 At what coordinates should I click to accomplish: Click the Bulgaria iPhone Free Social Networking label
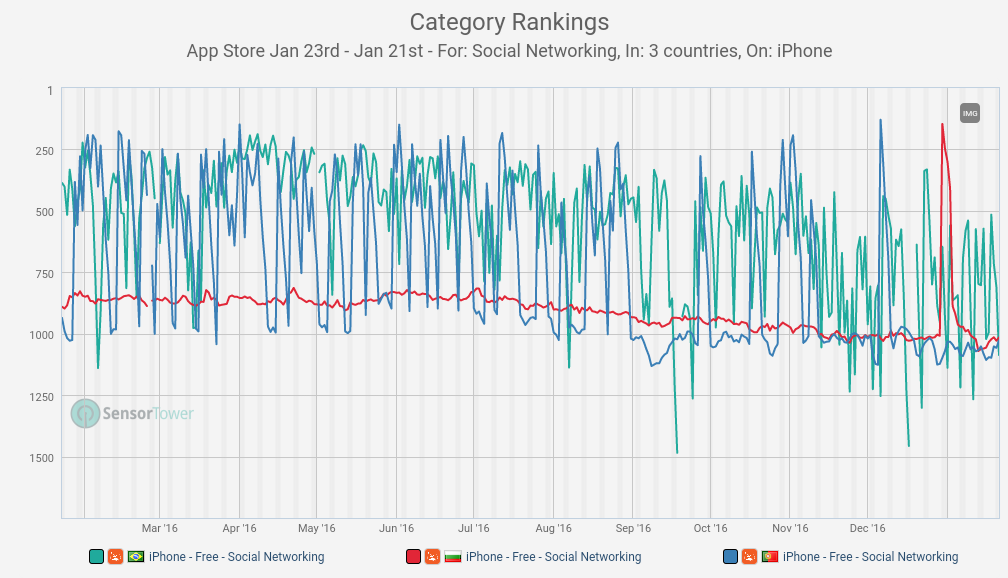click(553, 557)
